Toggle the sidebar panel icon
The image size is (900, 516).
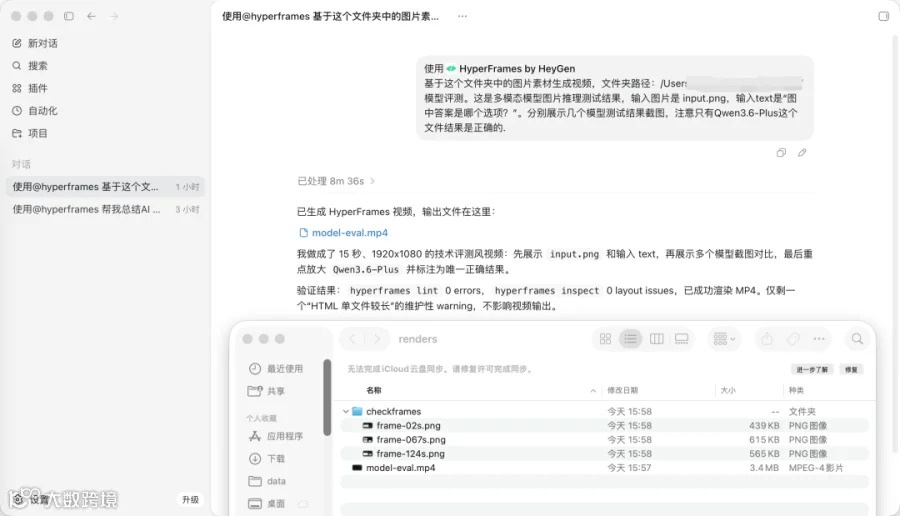(69, 16)
